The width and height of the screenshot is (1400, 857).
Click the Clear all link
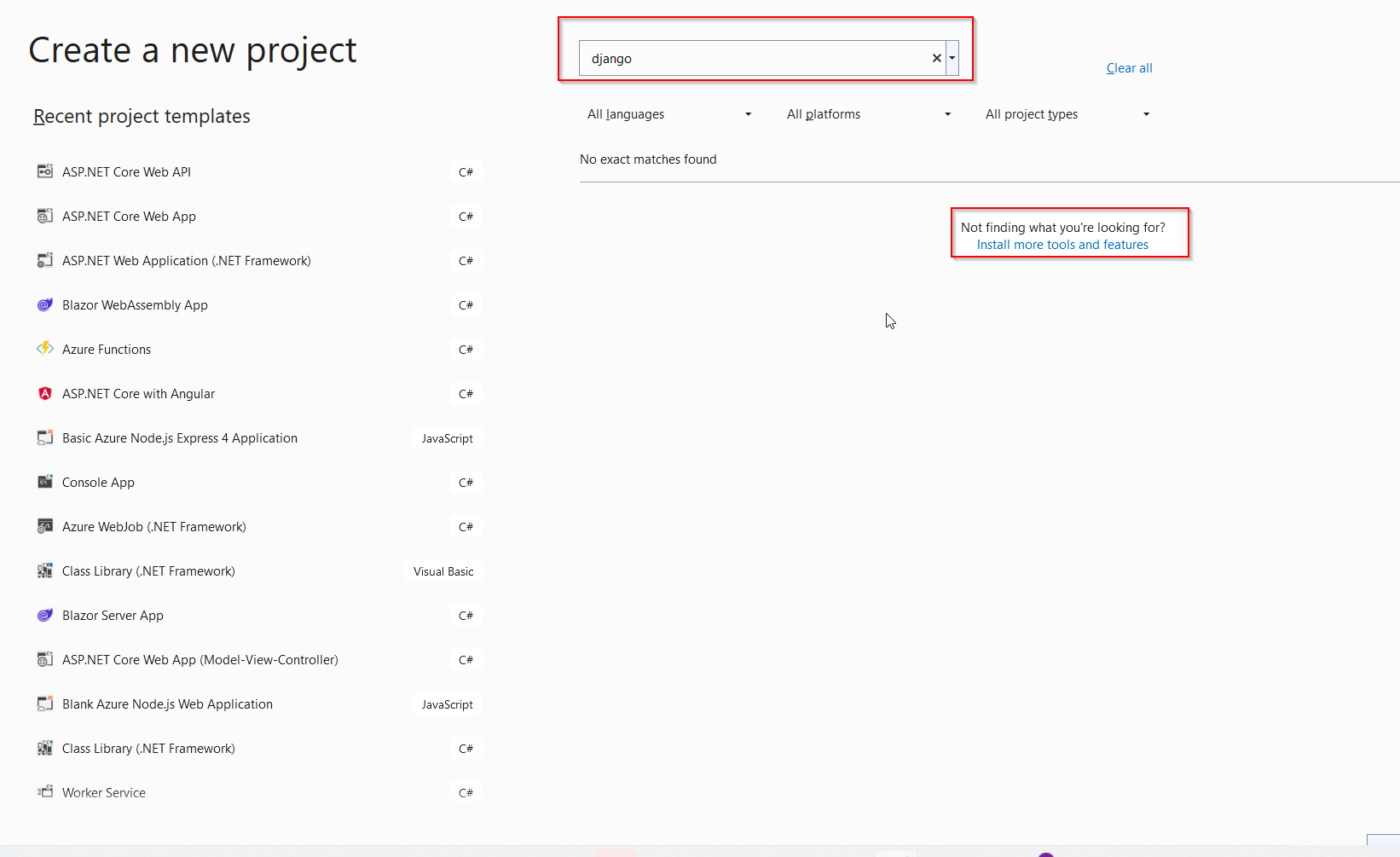pos(1129,68)
